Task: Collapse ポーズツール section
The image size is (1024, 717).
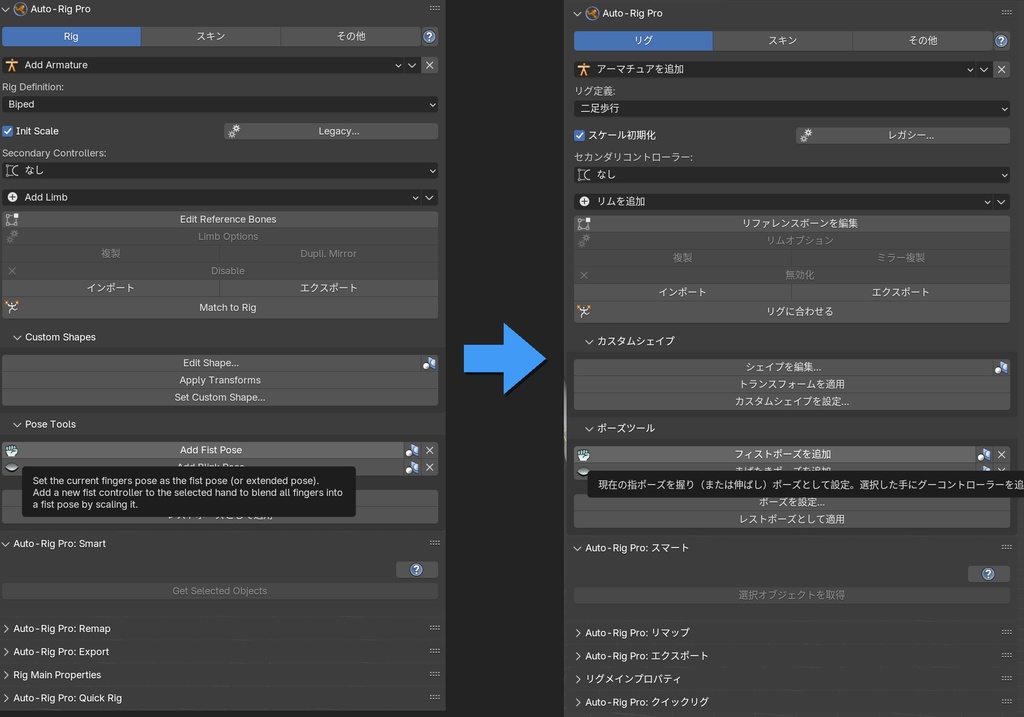Action: [x=589, y=428]
